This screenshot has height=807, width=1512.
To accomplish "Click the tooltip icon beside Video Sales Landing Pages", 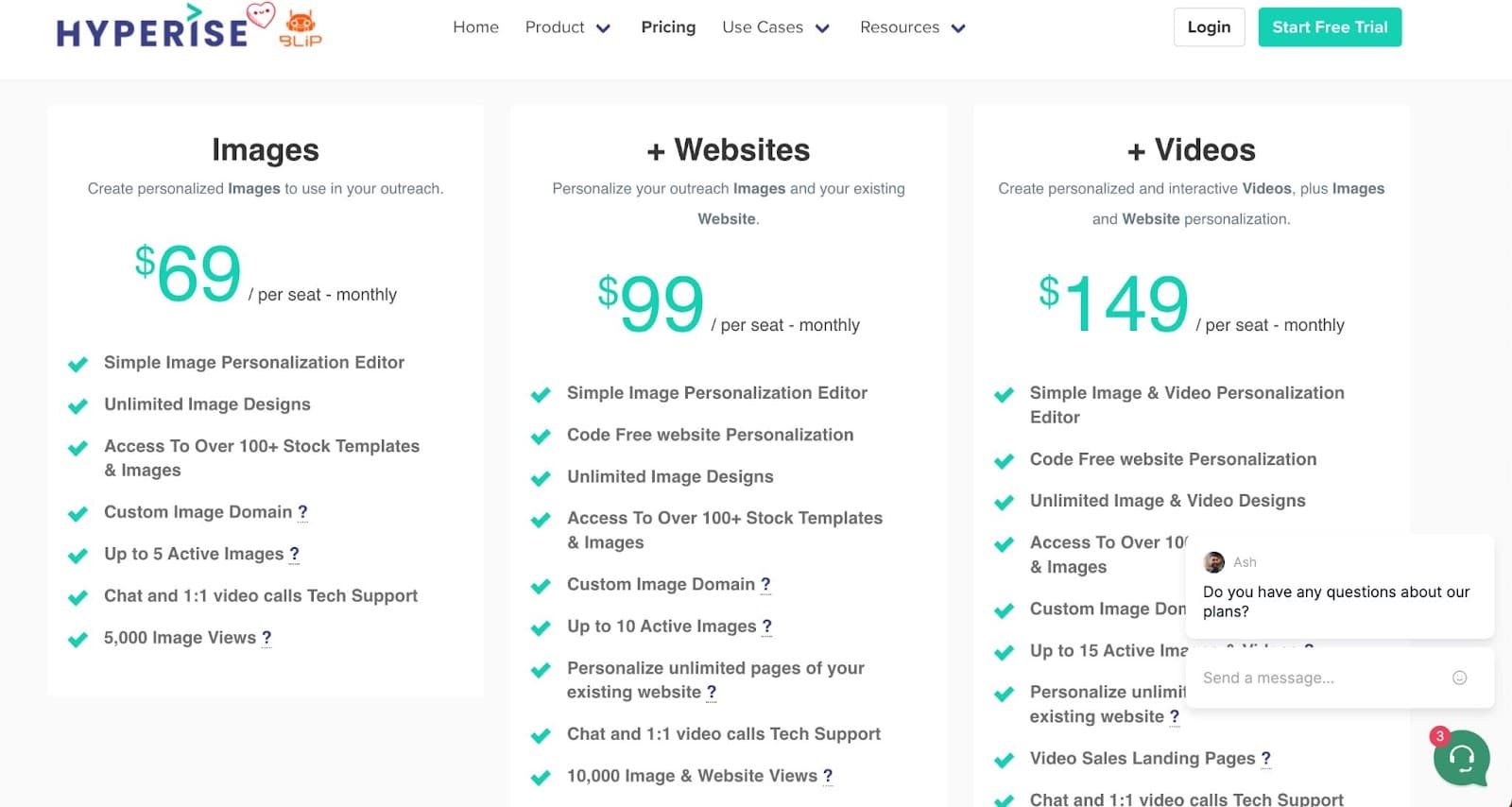I will (x=1266, y=759).
